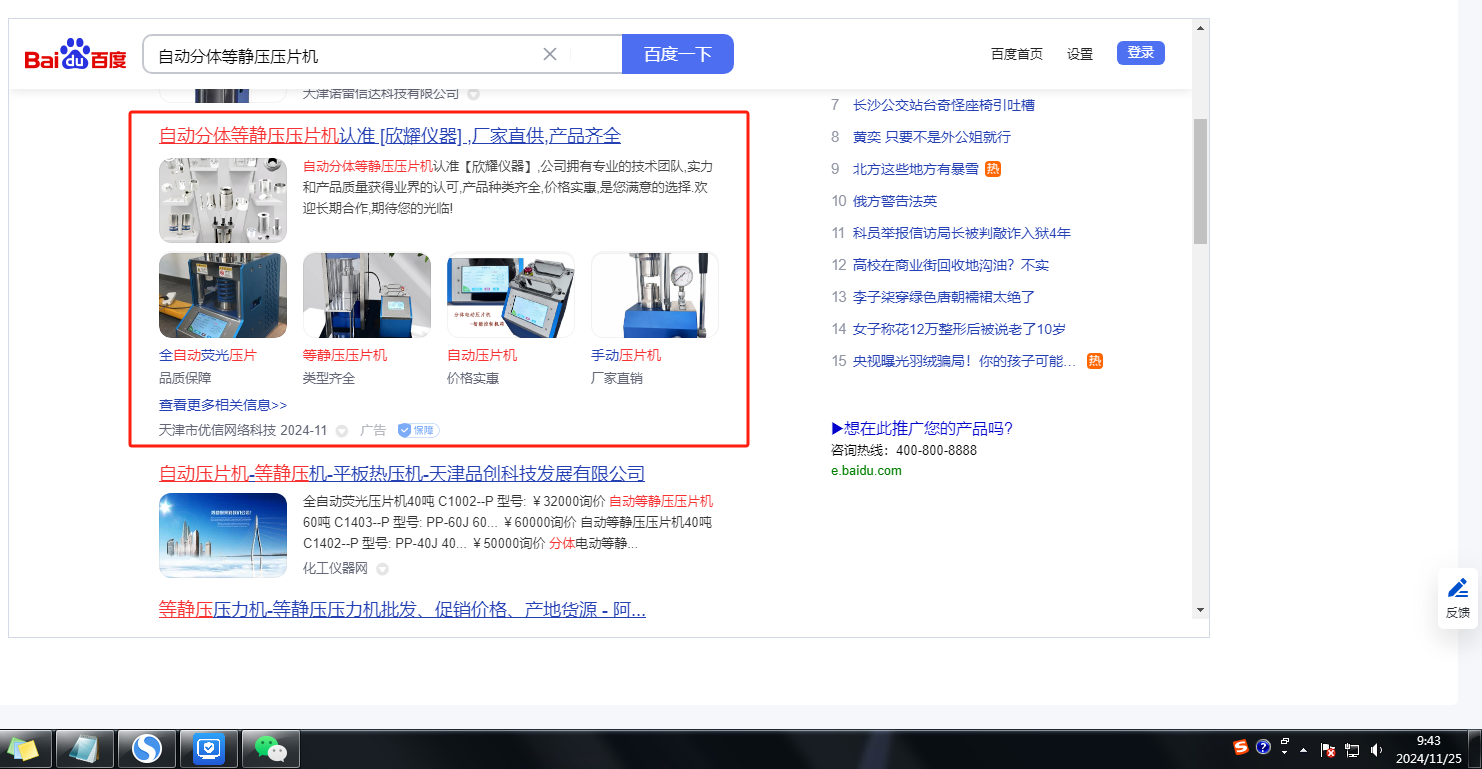
Task: Open the network status tray icon
Action: (x=1353, y=750)
